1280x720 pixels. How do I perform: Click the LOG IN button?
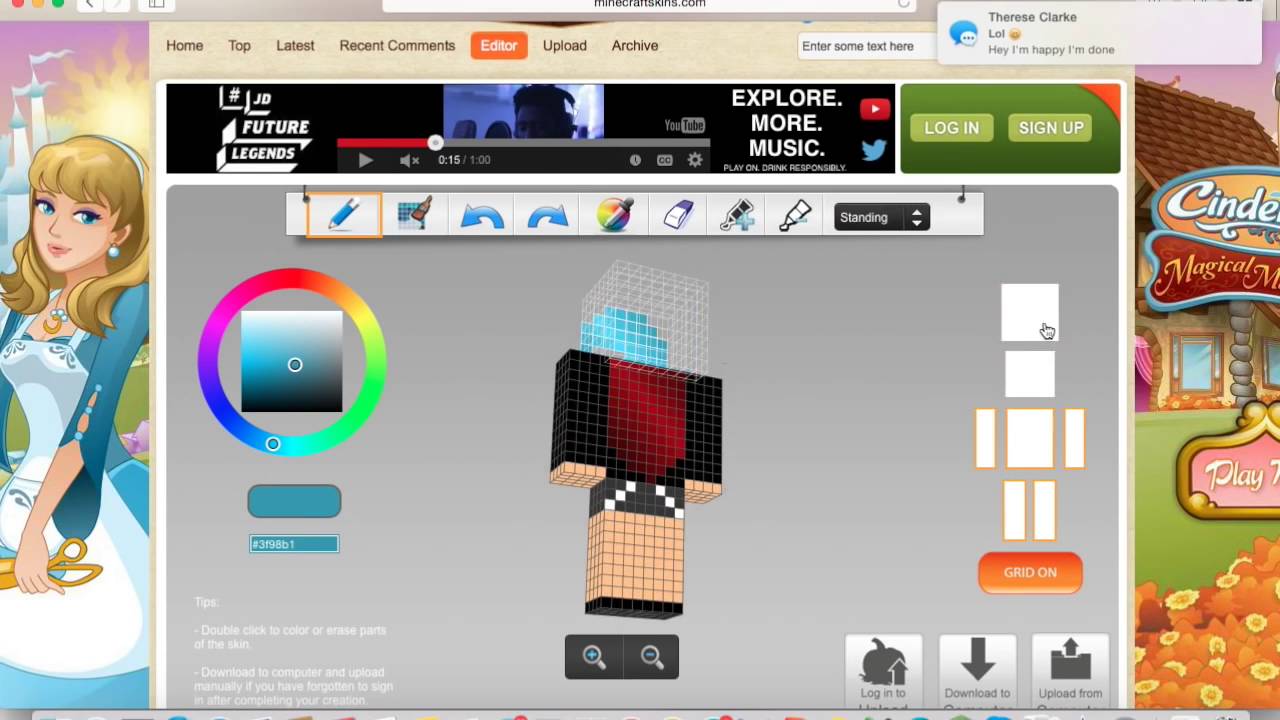(x=952, y=128)
